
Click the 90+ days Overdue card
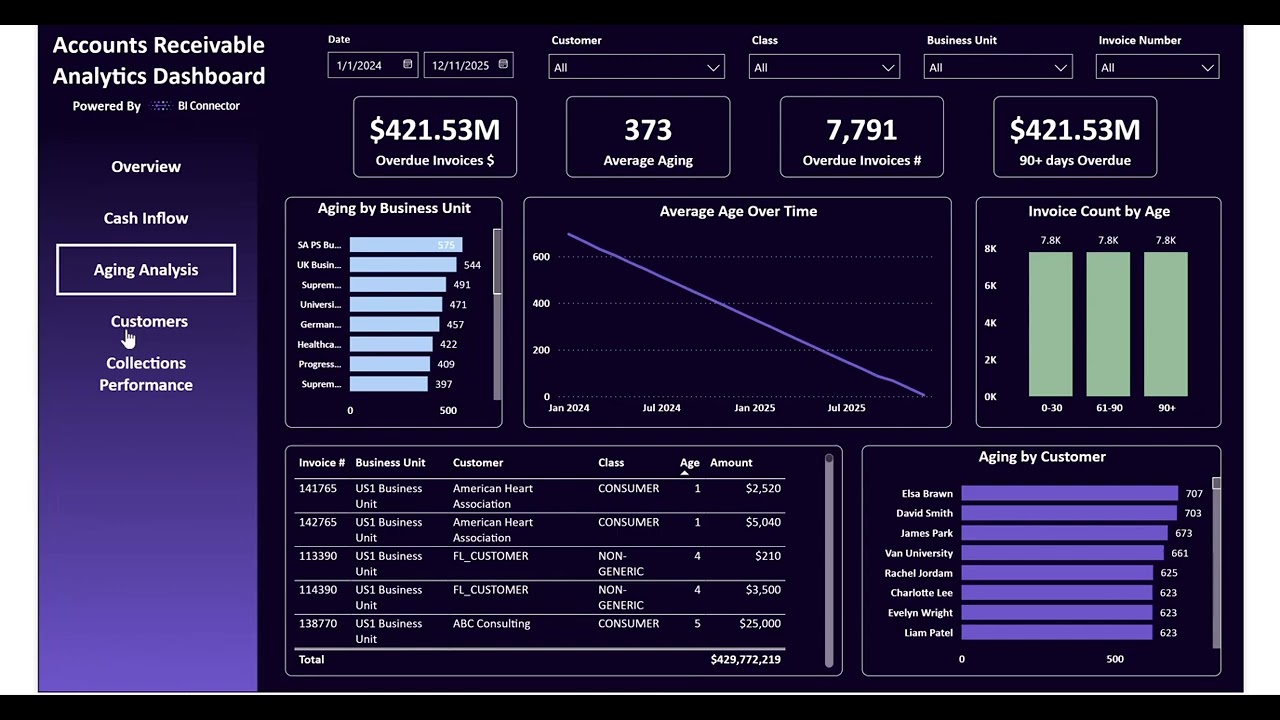(1075, 137)
